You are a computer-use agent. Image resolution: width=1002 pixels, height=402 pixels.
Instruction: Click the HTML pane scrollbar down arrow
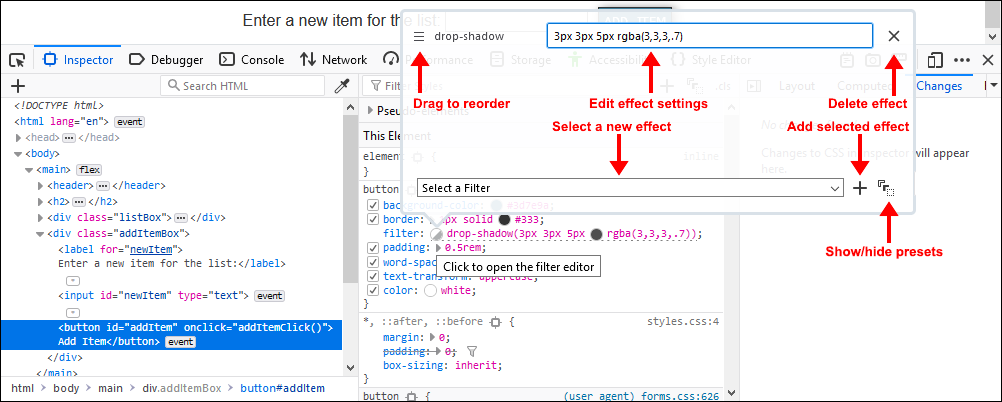coord(350,367)
